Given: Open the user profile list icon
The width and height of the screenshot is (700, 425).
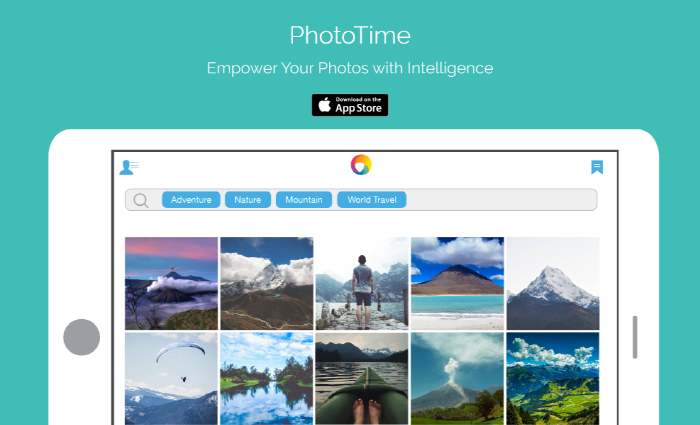Looking at the screenshot, I should pyautogui.click(x=129, y=167).
